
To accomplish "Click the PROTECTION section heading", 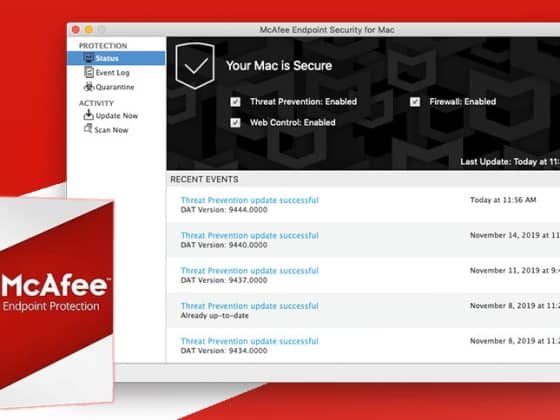I will (103, 46).
